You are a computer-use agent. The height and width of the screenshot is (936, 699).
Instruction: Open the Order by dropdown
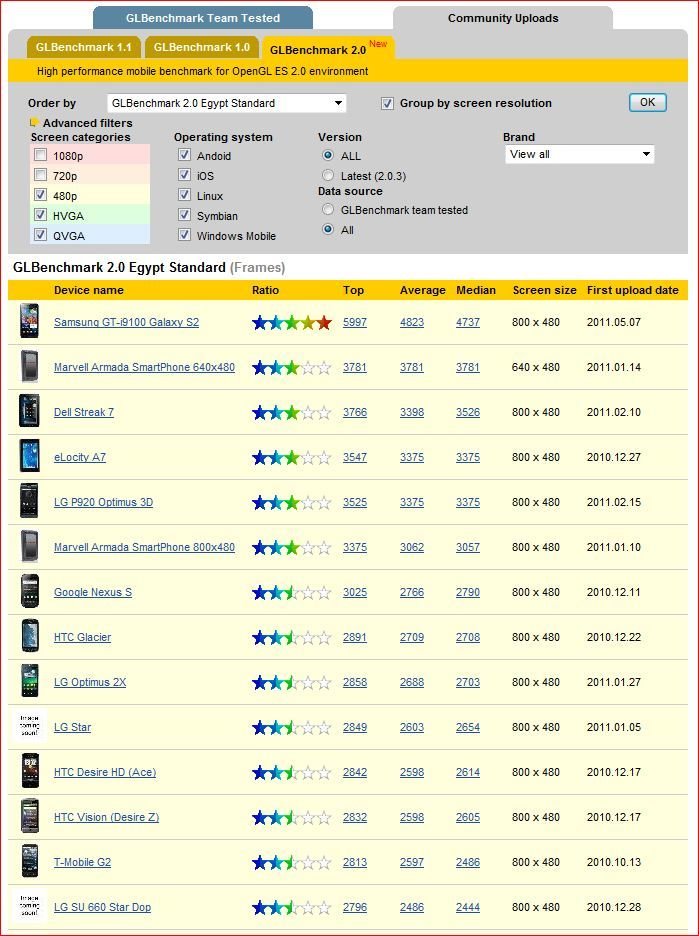tap(227, 103)
